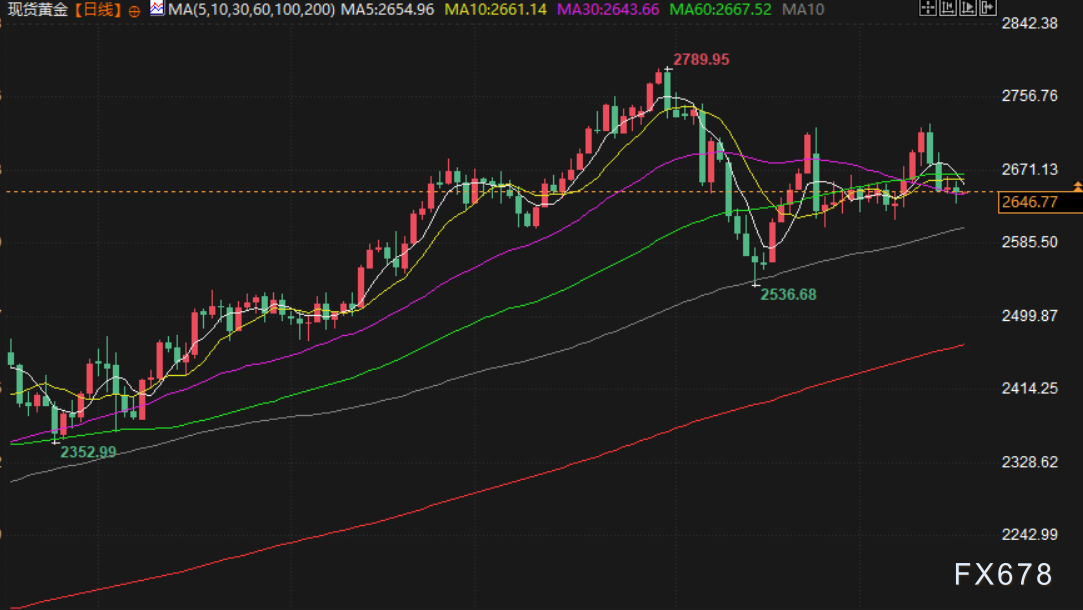Toggle the magenta MA30:2643.66 label
1083x610 pixels.
coord(608,10)
